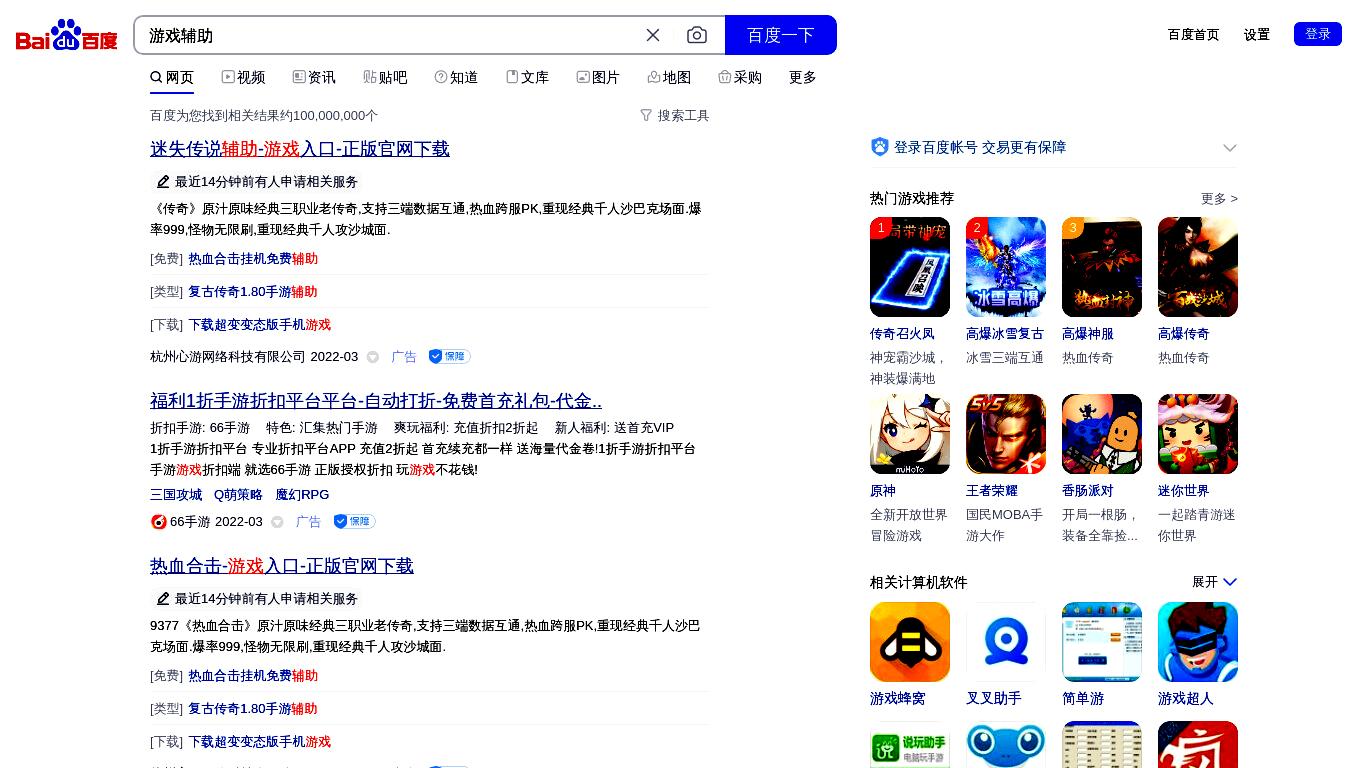This screenshot has width=1366, height=768.
Task: Switch to the 文库 tab
Action: click(527, 77)
